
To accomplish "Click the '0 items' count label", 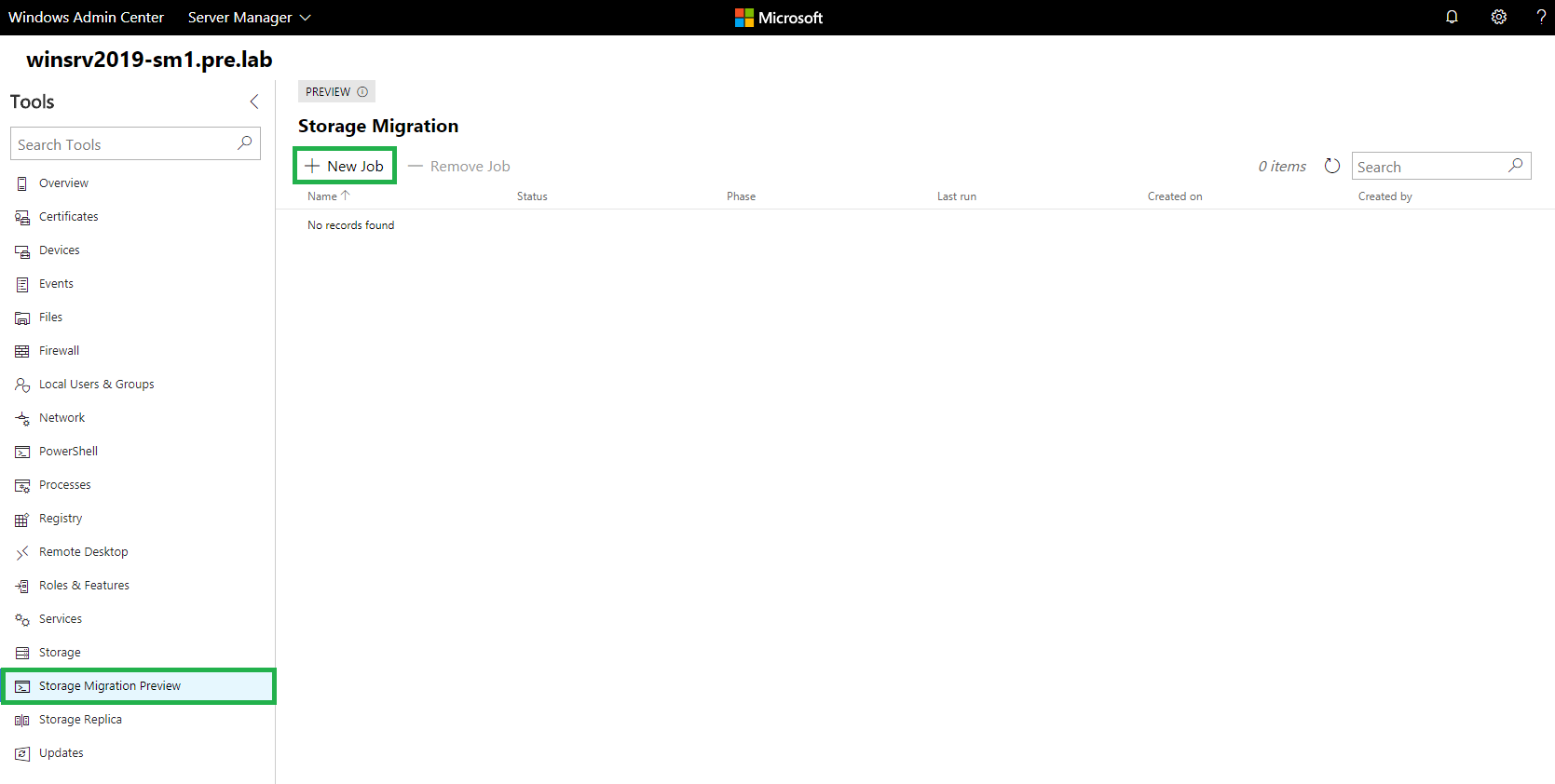I will 1282,166.
